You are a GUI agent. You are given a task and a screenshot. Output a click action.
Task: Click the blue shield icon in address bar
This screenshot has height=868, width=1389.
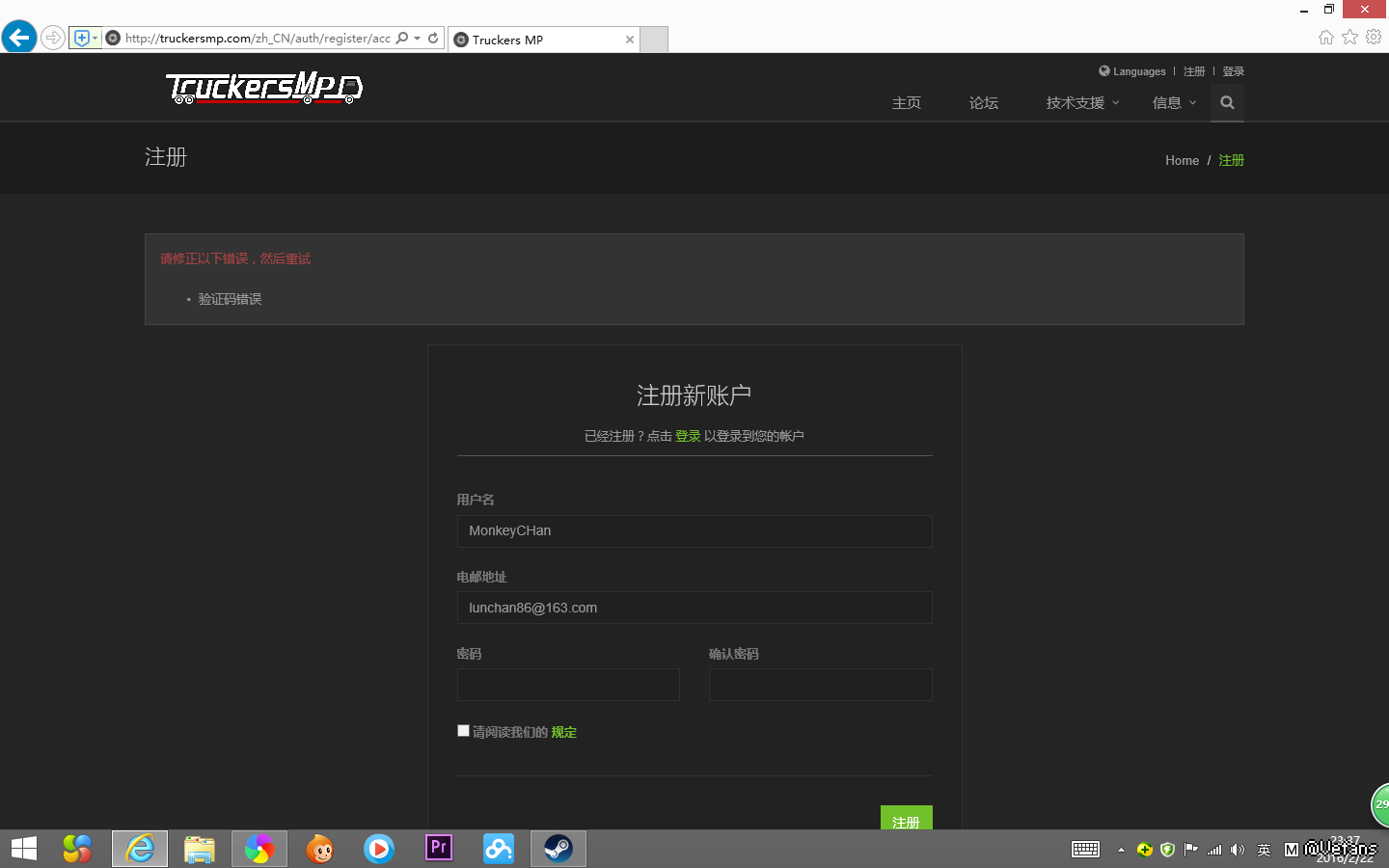coord(82,39)
